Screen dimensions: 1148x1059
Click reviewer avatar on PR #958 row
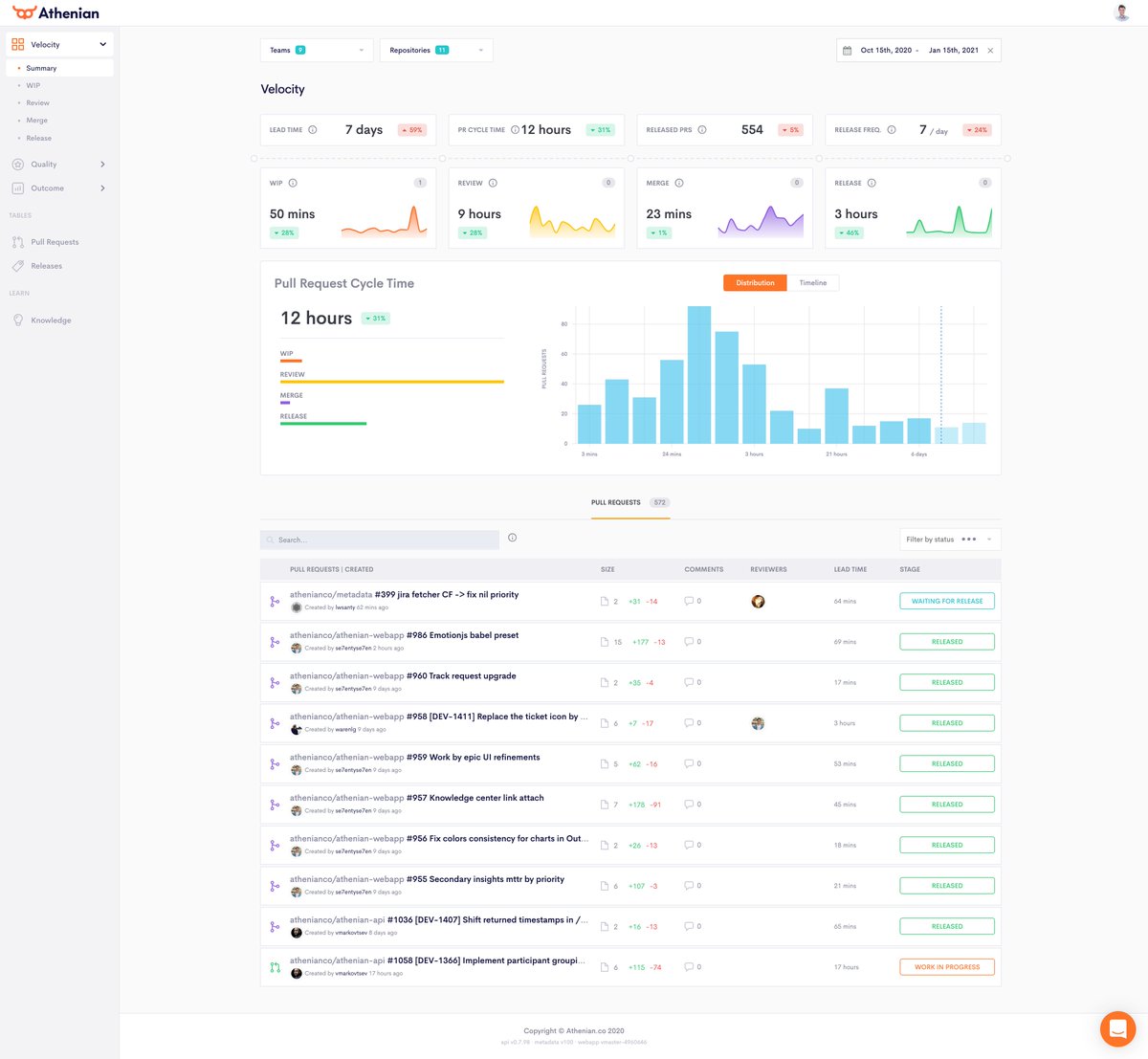pyautogui.click(x=758, y=723)
